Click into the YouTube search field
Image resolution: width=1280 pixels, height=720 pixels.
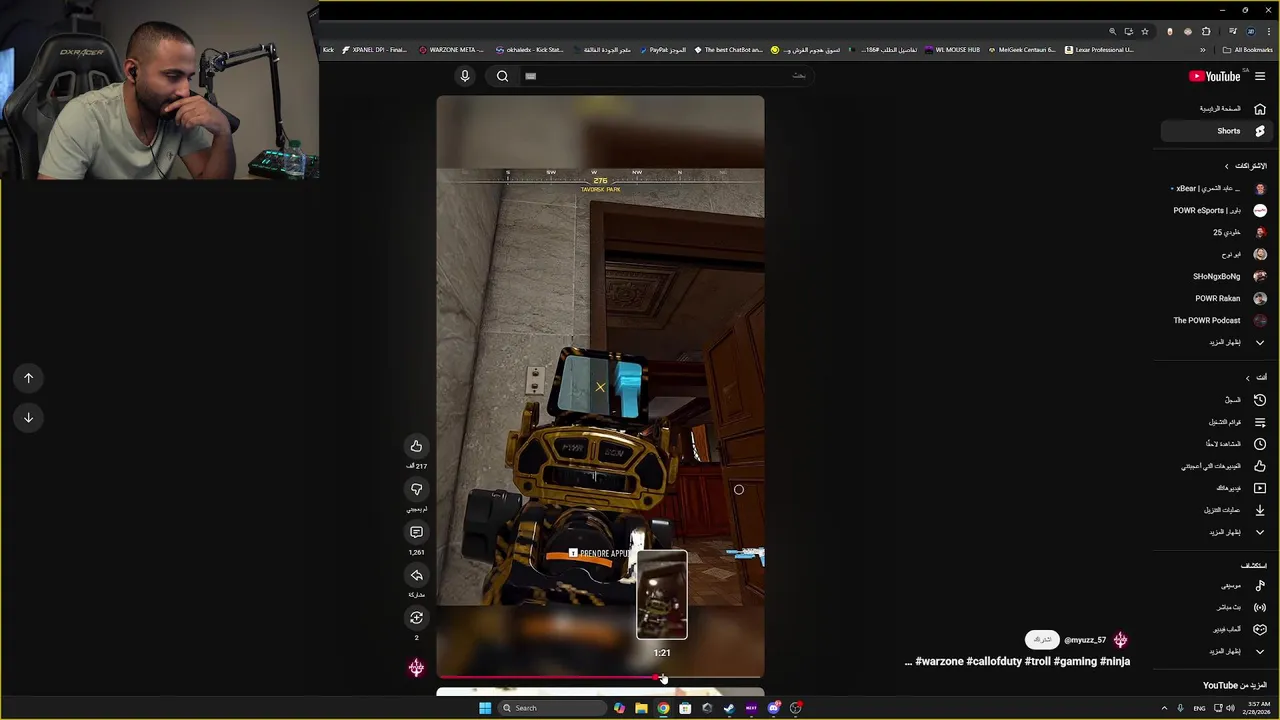(665, 76)
